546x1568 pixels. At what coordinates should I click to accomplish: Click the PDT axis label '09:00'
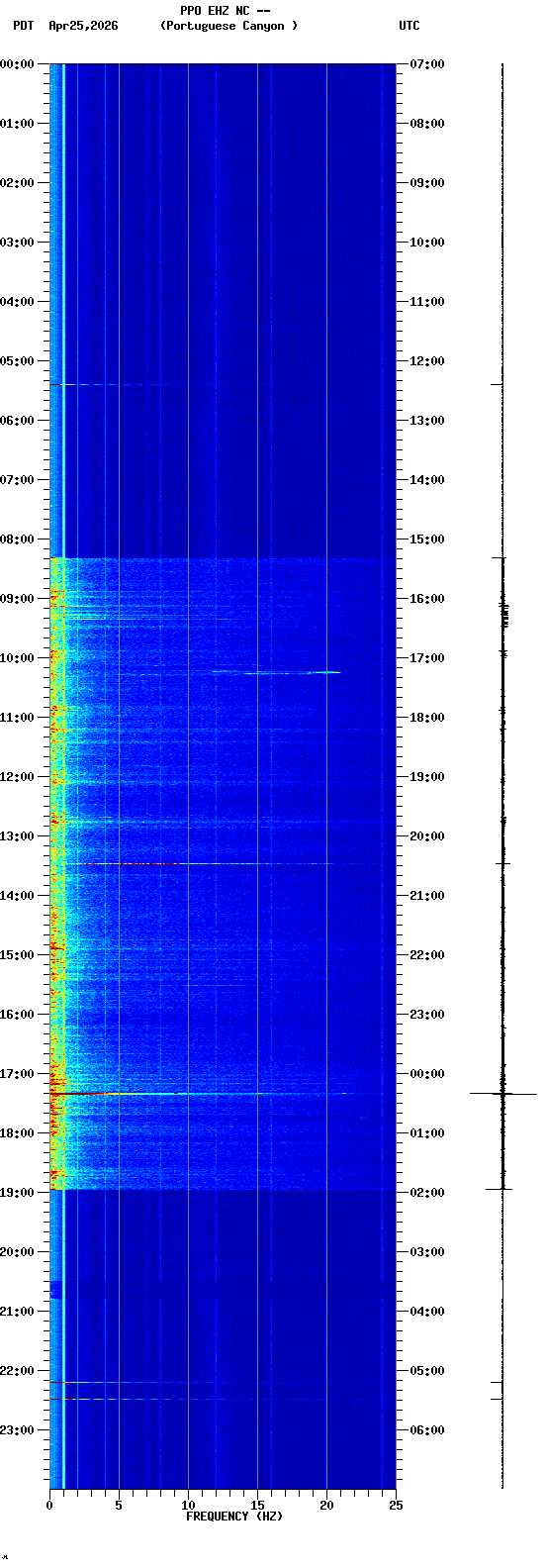[x=17, y=599]
